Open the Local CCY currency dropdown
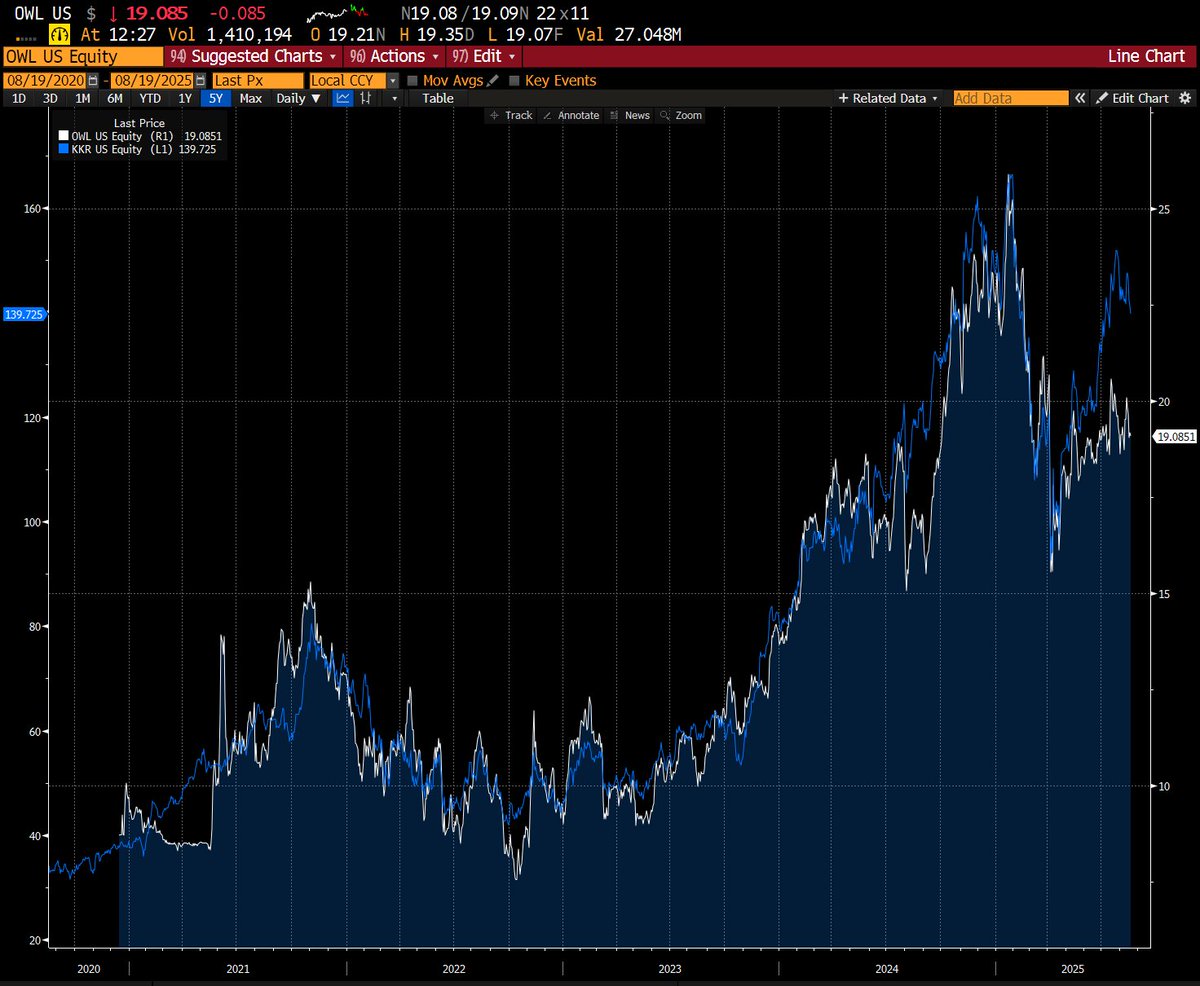The height and width of the screenshot is (986, 1200). pos(393,80)
